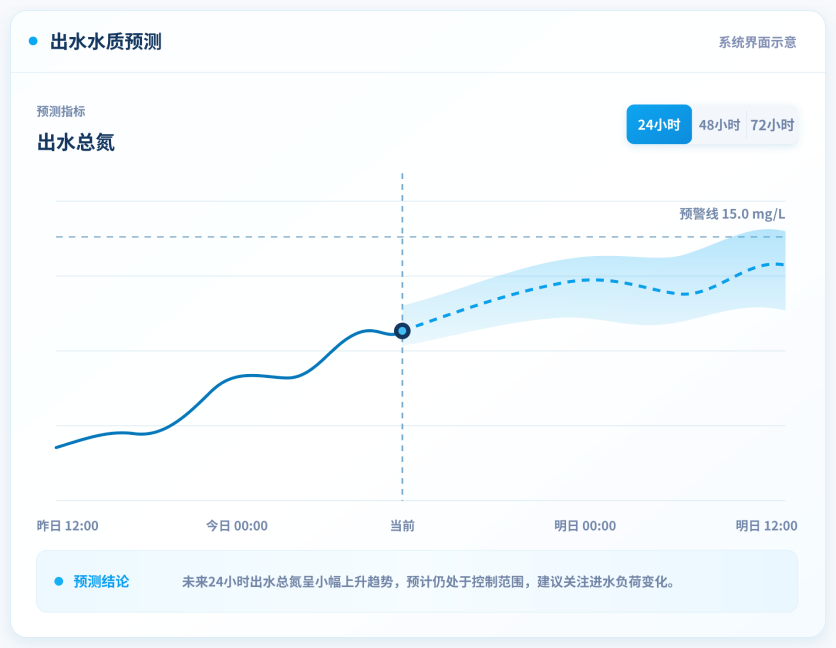
Task: Click the 明日 12:00 axis label
Action: pyautogui.click(x=766, y=526)
